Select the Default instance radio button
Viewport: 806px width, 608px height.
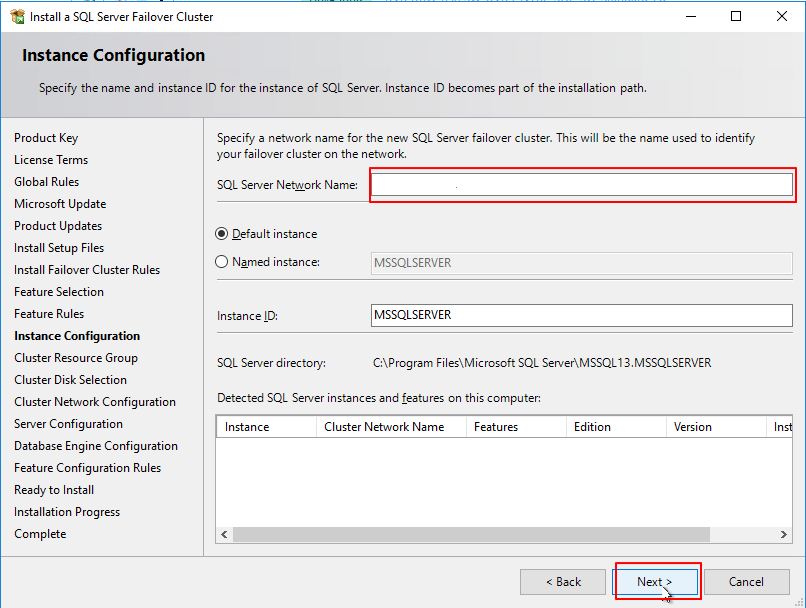click(222, 234)
